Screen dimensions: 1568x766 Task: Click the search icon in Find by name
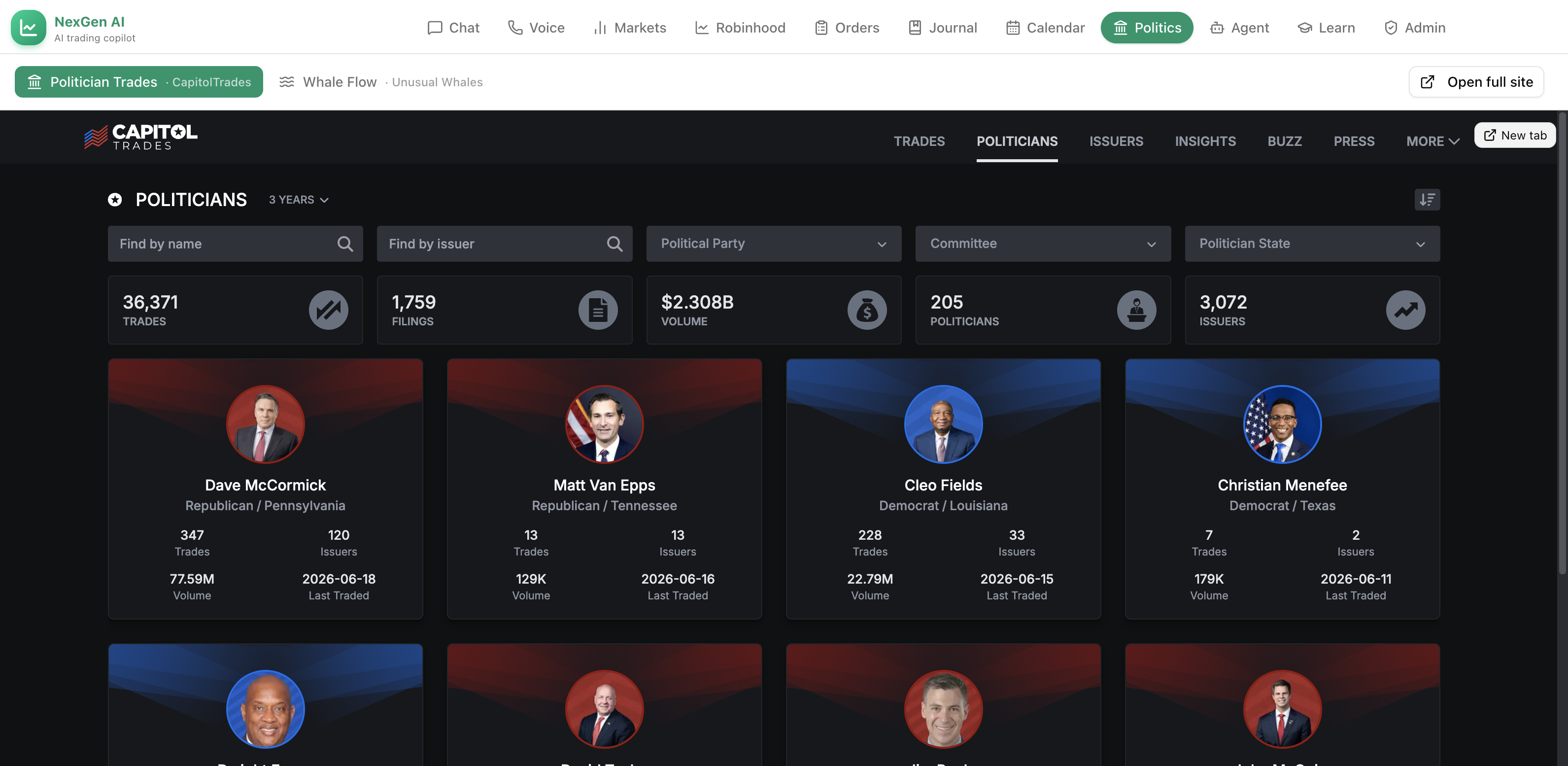click(345, 244)
